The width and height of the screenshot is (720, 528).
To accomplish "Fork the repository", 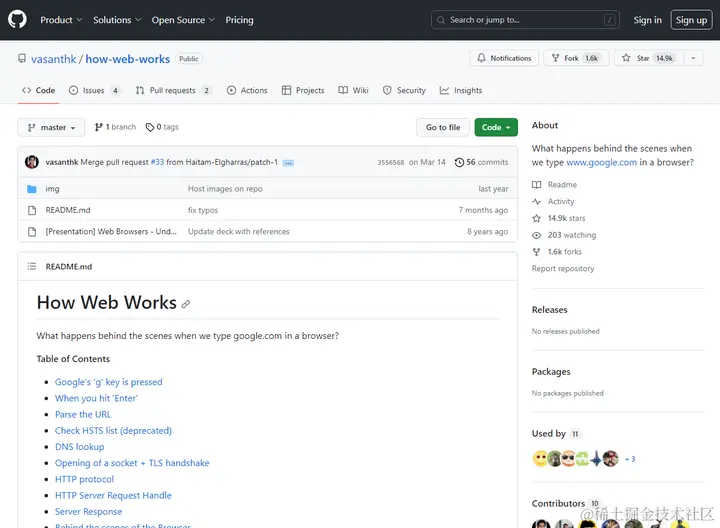I will coord(576,58).
